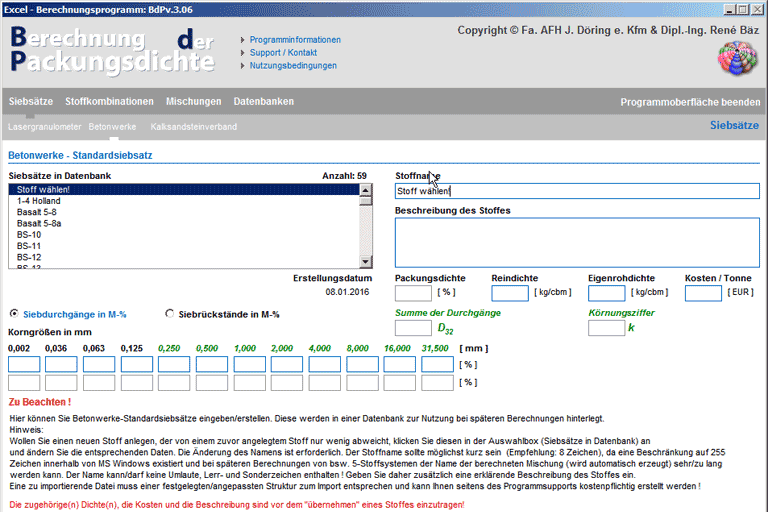Screen dimensions: 768x512
Task: Click the Eigenrohdichte input field
Action: (606, 293)
